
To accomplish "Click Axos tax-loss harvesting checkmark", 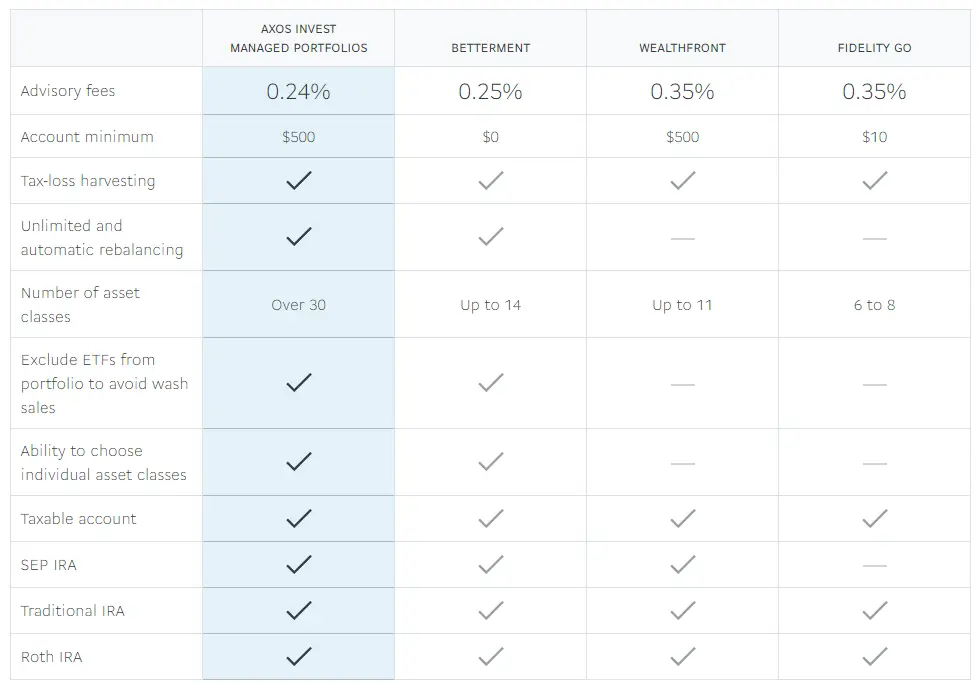I will tap(298, 181).
